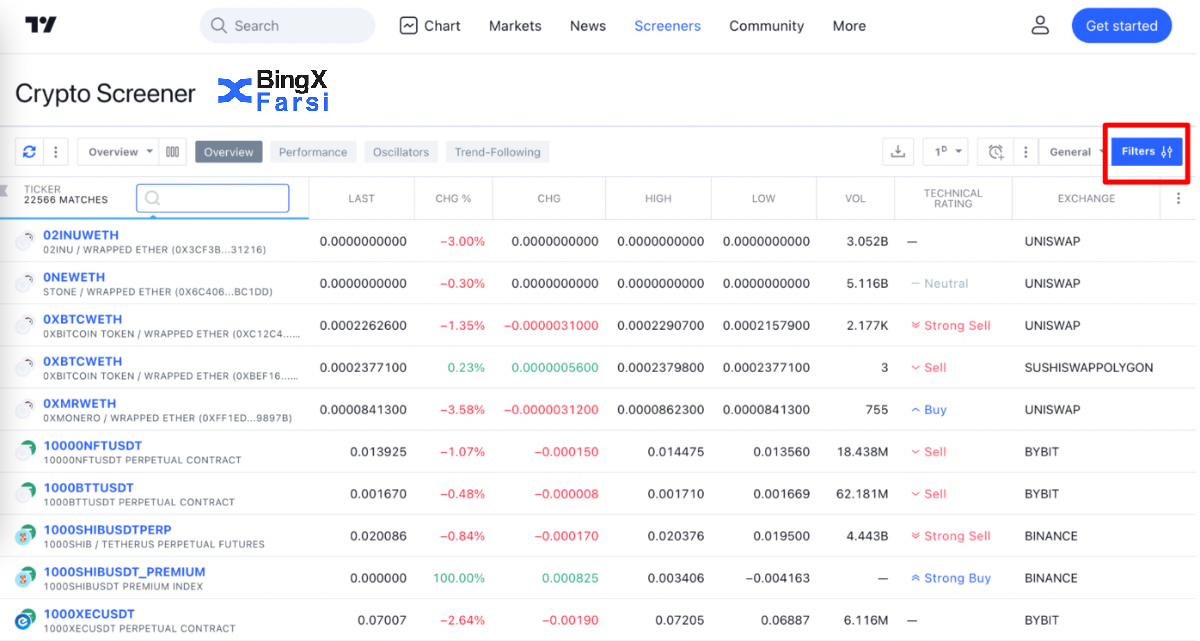Open the user profile menu icon
Screen dimensions: 1200x641
pyautogui.click(x=1040, y=26)
